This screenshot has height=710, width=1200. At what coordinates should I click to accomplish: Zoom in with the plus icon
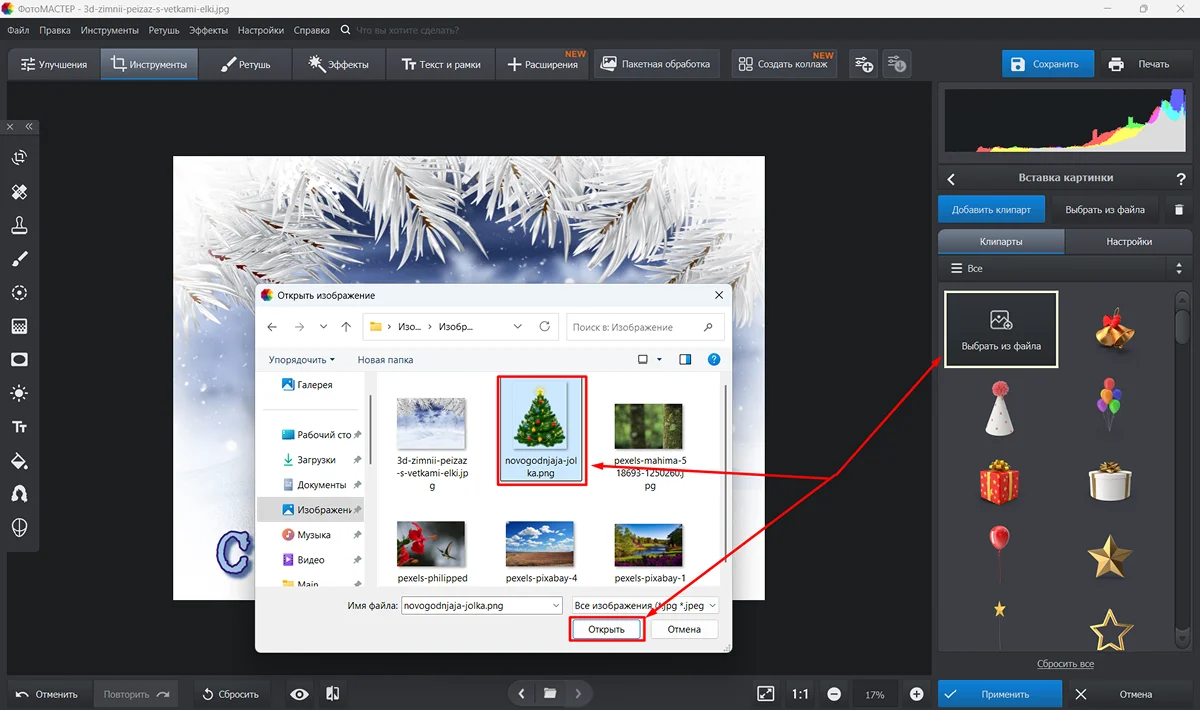click(916, 694)
